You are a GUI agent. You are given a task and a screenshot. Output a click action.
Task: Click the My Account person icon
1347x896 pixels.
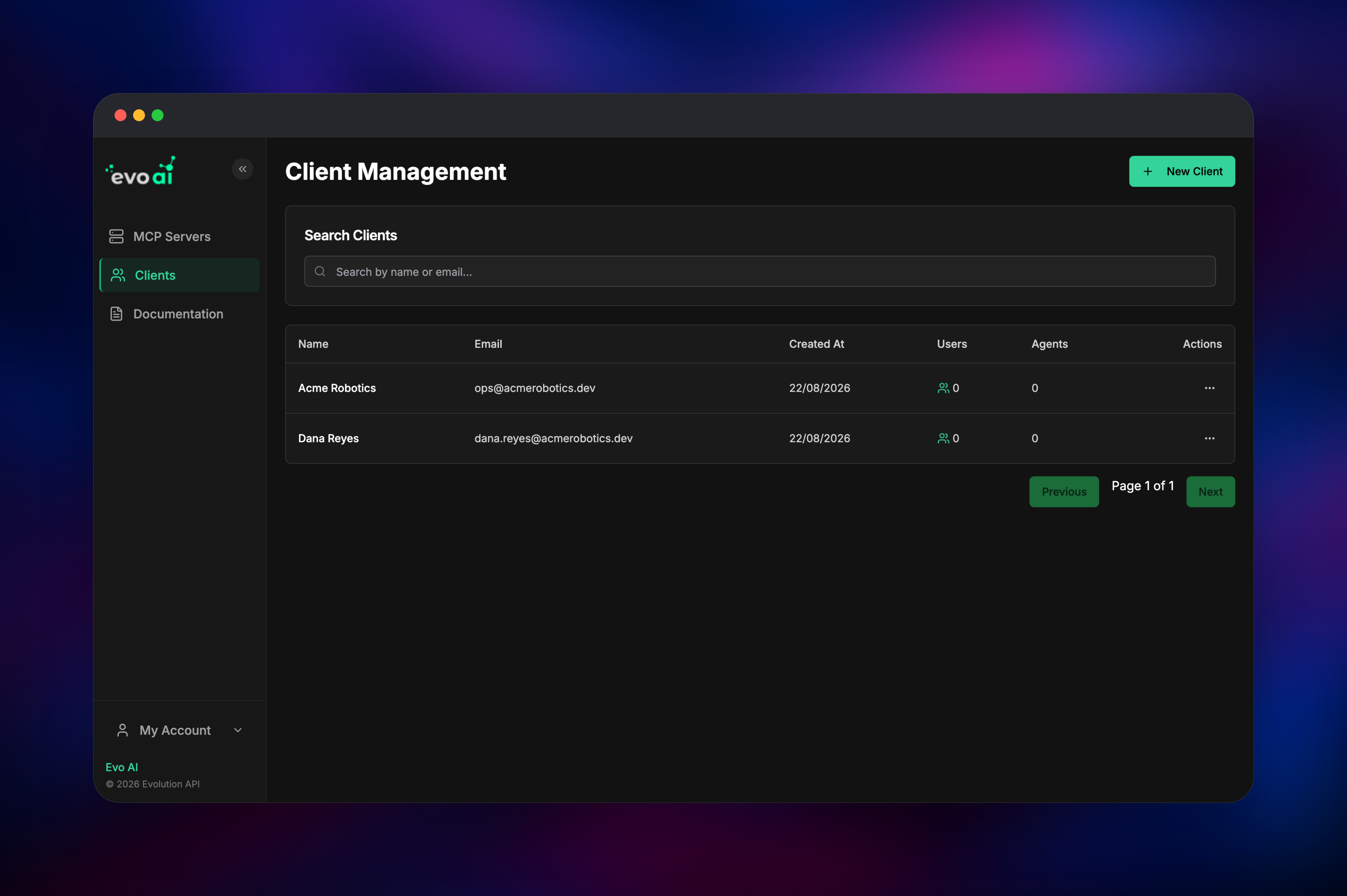coord(122,730)
